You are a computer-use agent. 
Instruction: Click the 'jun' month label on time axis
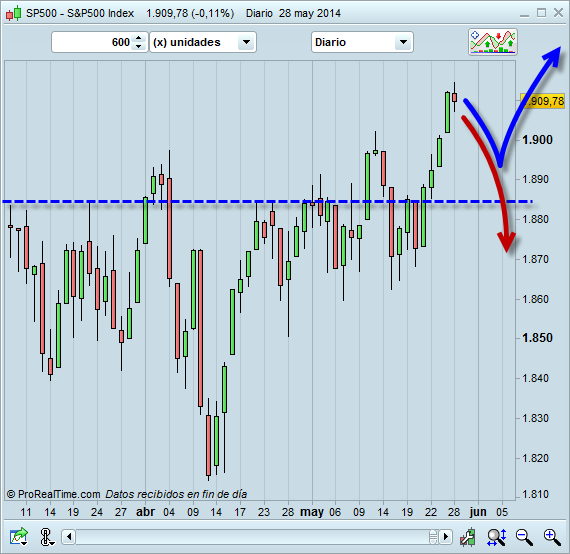pos(478,512)
